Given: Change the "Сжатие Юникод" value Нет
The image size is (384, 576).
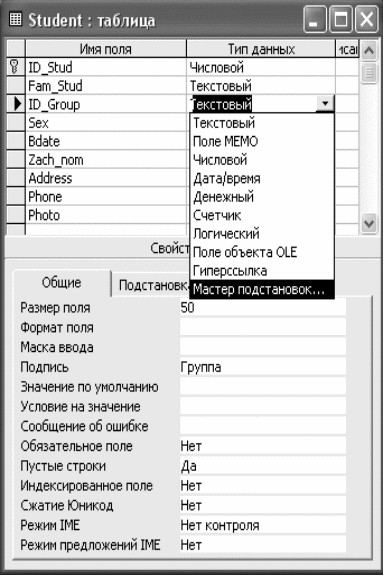Looking at the screenshot, I should [x=263, y=506].
